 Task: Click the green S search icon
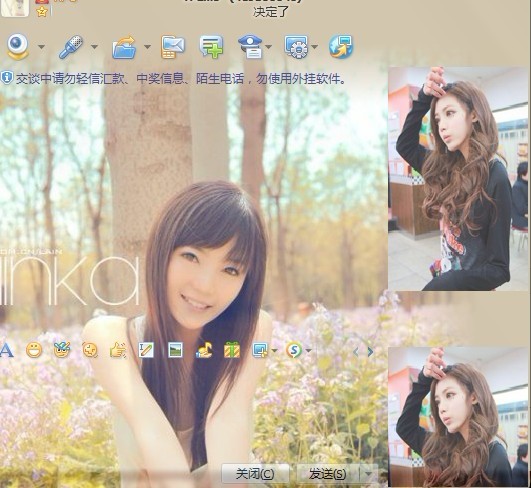coord(294,350)
